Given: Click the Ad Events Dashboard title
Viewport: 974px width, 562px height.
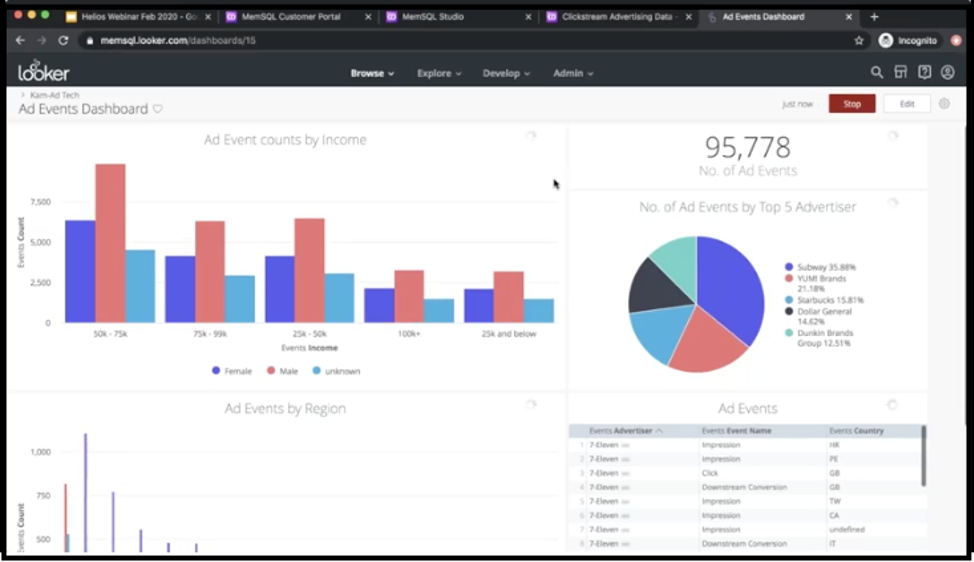Looking at the screenshot, I should (83, 109).
